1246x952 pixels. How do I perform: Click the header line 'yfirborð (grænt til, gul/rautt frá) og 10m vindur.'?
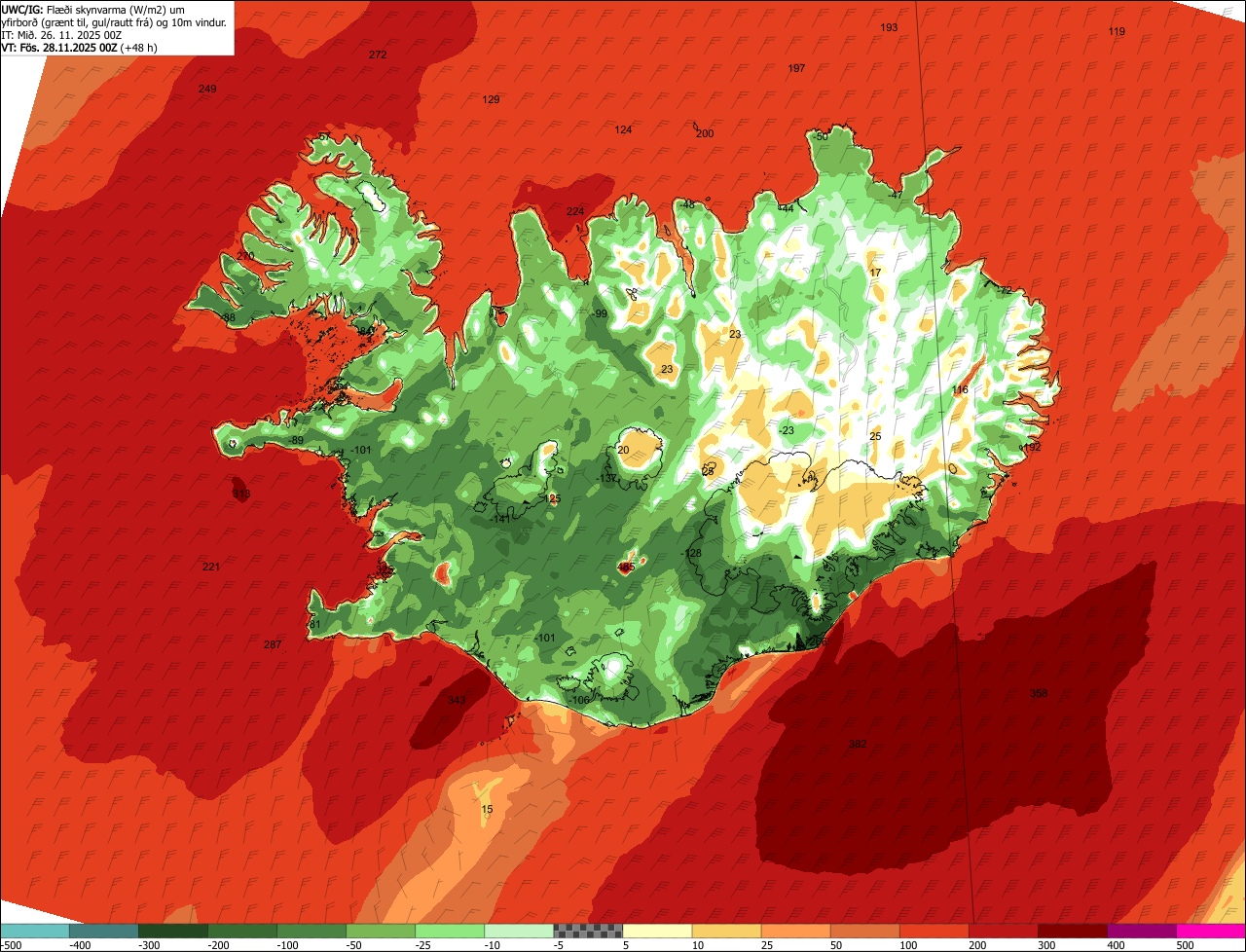point(115,22)
